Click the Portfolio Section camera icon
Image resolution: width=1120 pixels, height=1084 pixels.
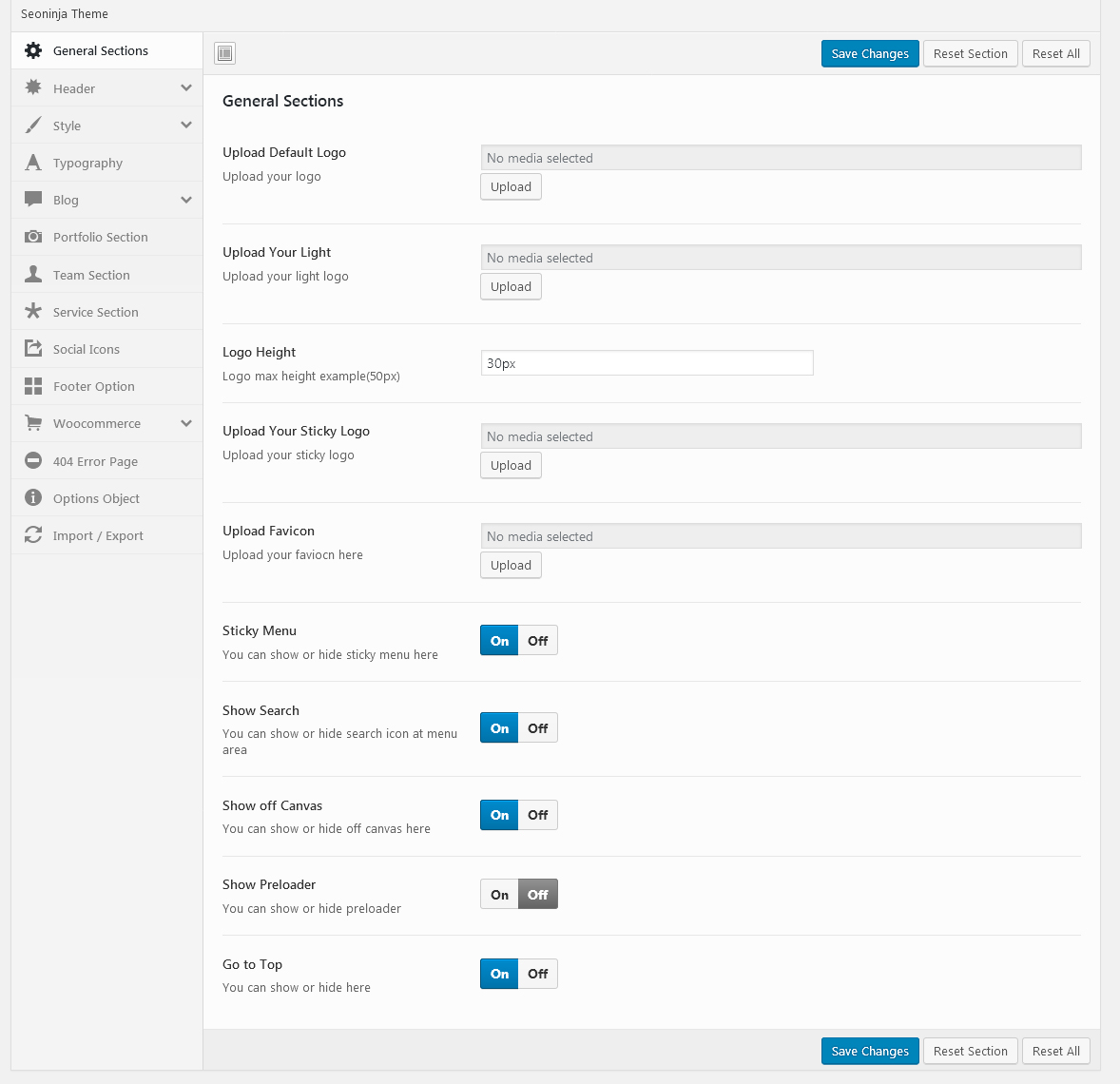(33, 237)
